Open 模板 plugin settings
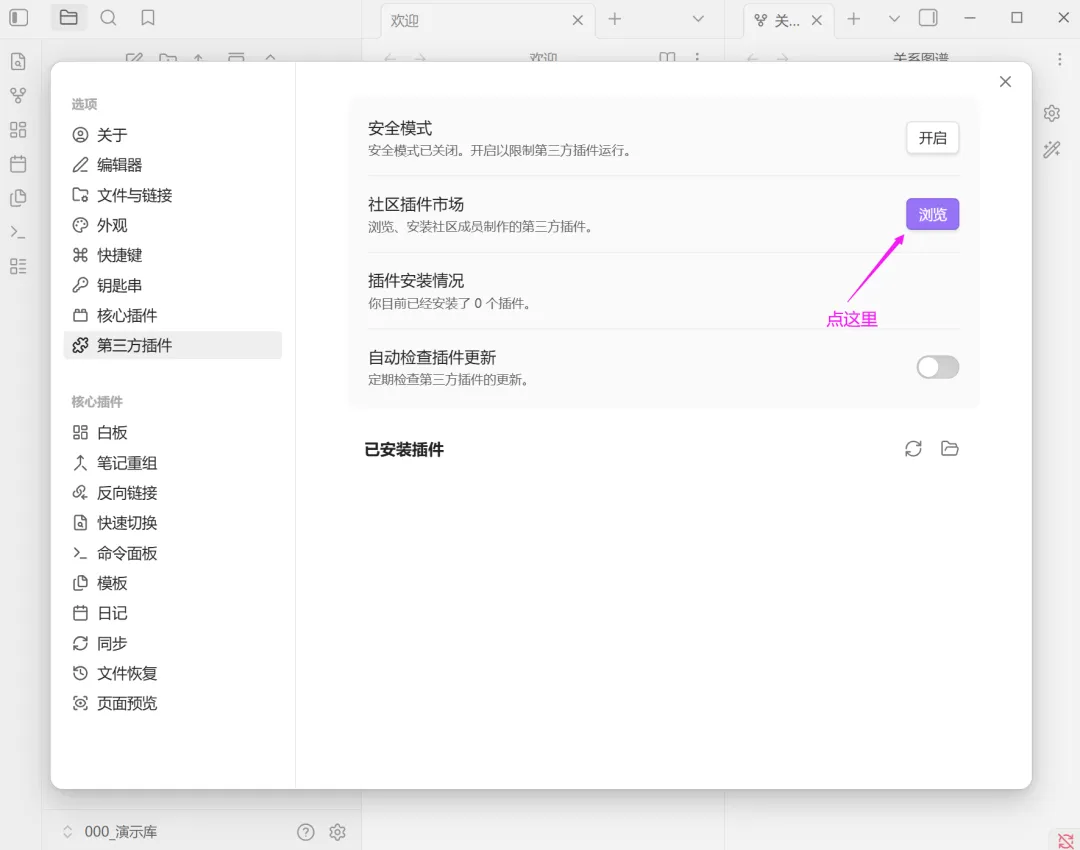Image resolution: width=1080 pixels, height=850 pixels. [x=172, y=583]
